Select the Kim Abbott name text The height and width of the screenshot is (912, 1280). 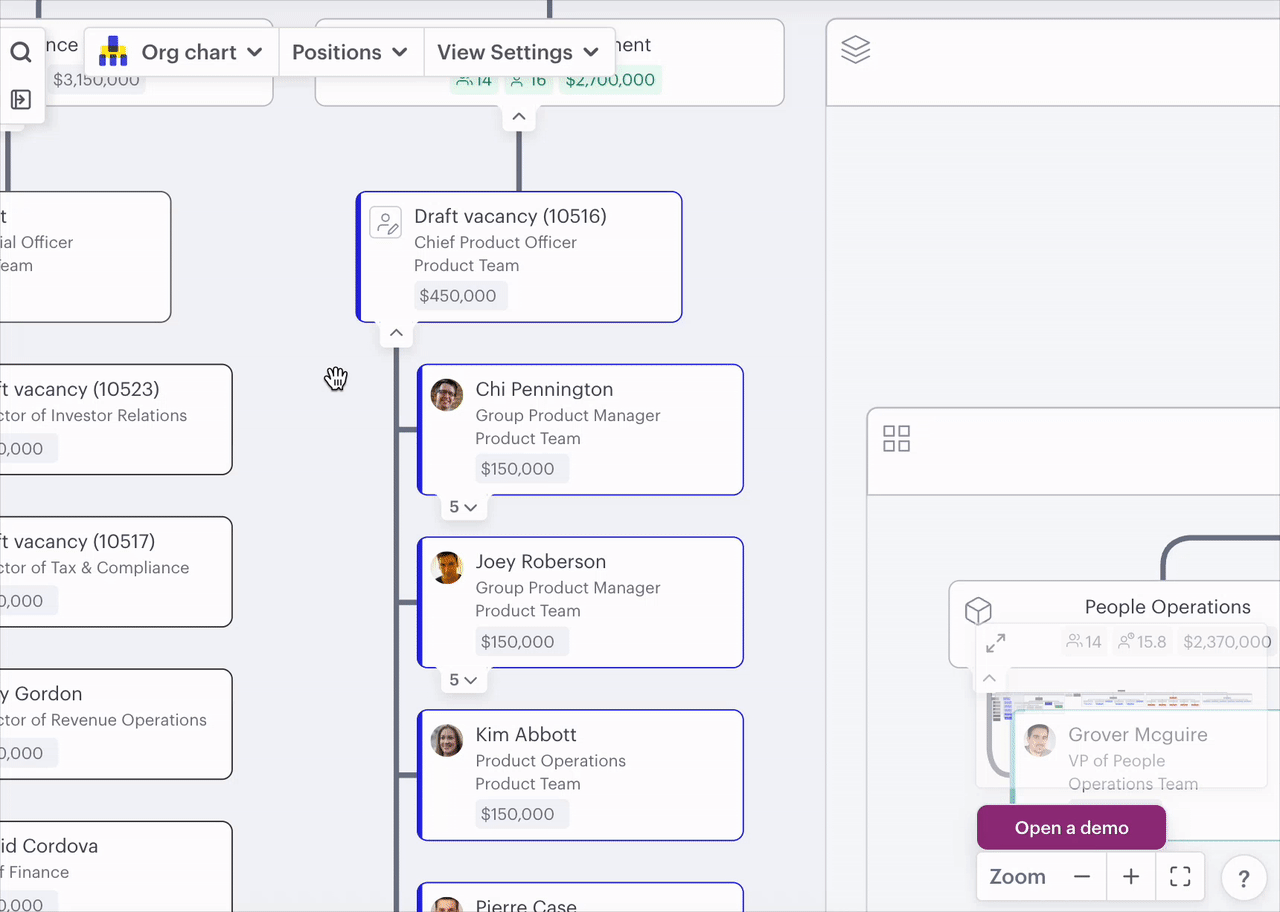click(x=526, y=734)
